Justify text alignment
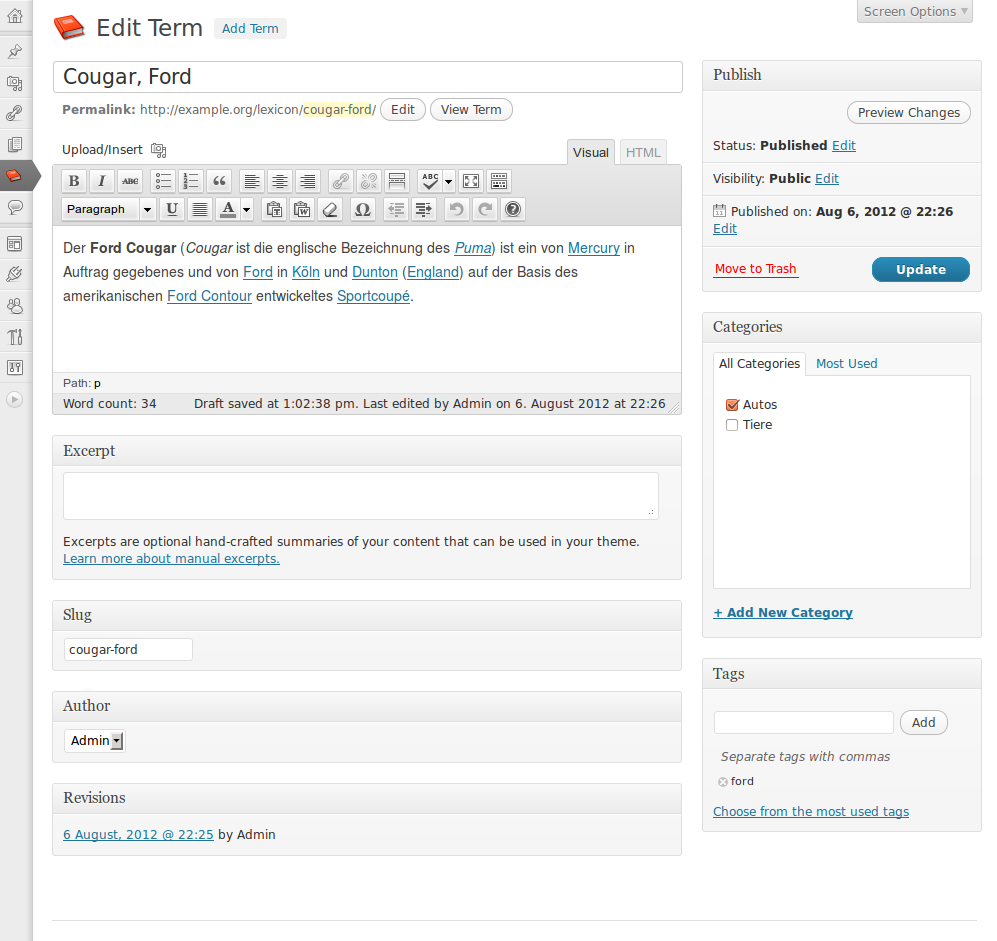 click(x=200, y=209)
